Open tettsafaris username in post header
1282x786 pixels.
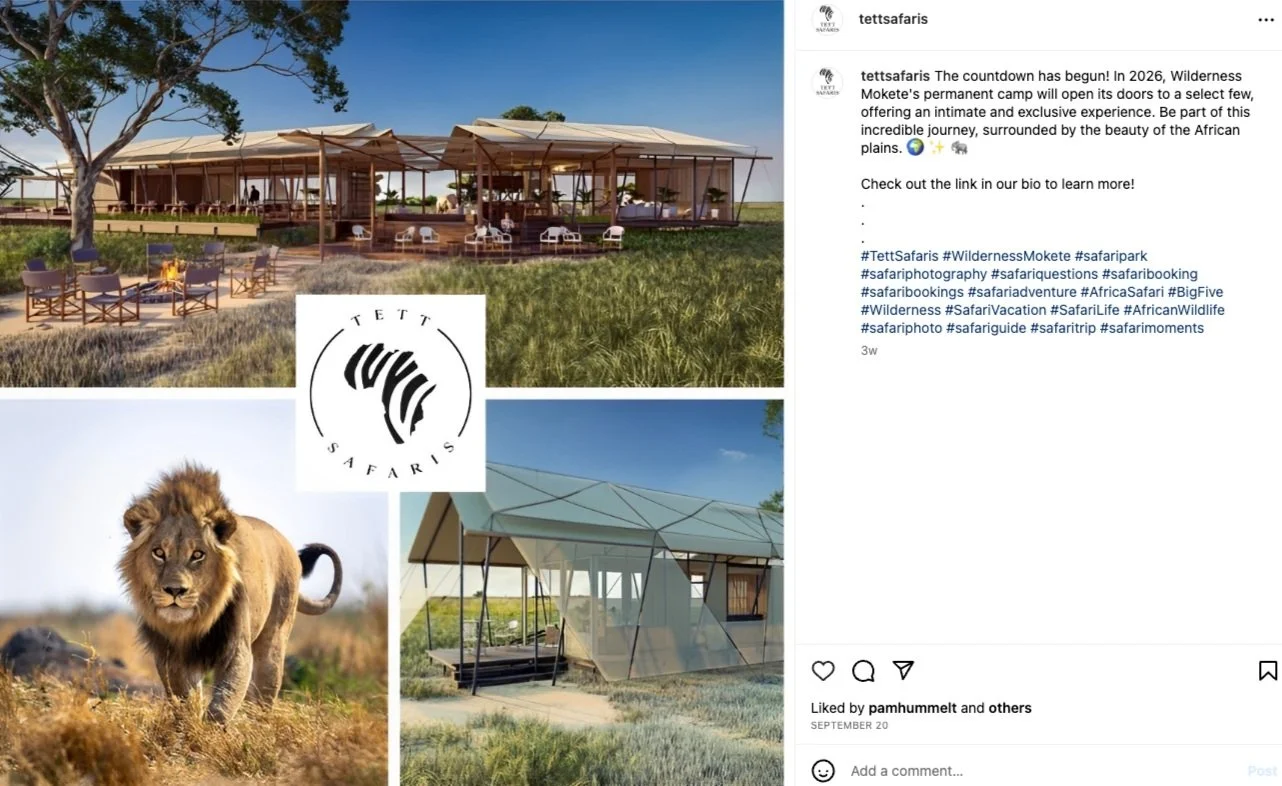tap(893, 19)
